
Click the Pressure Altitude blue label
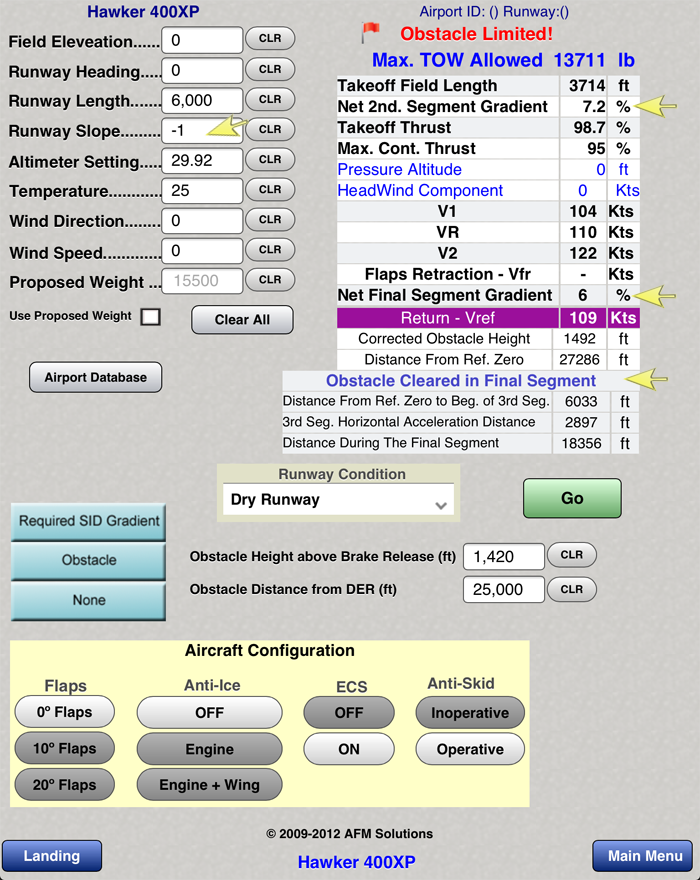coord(400,169)
